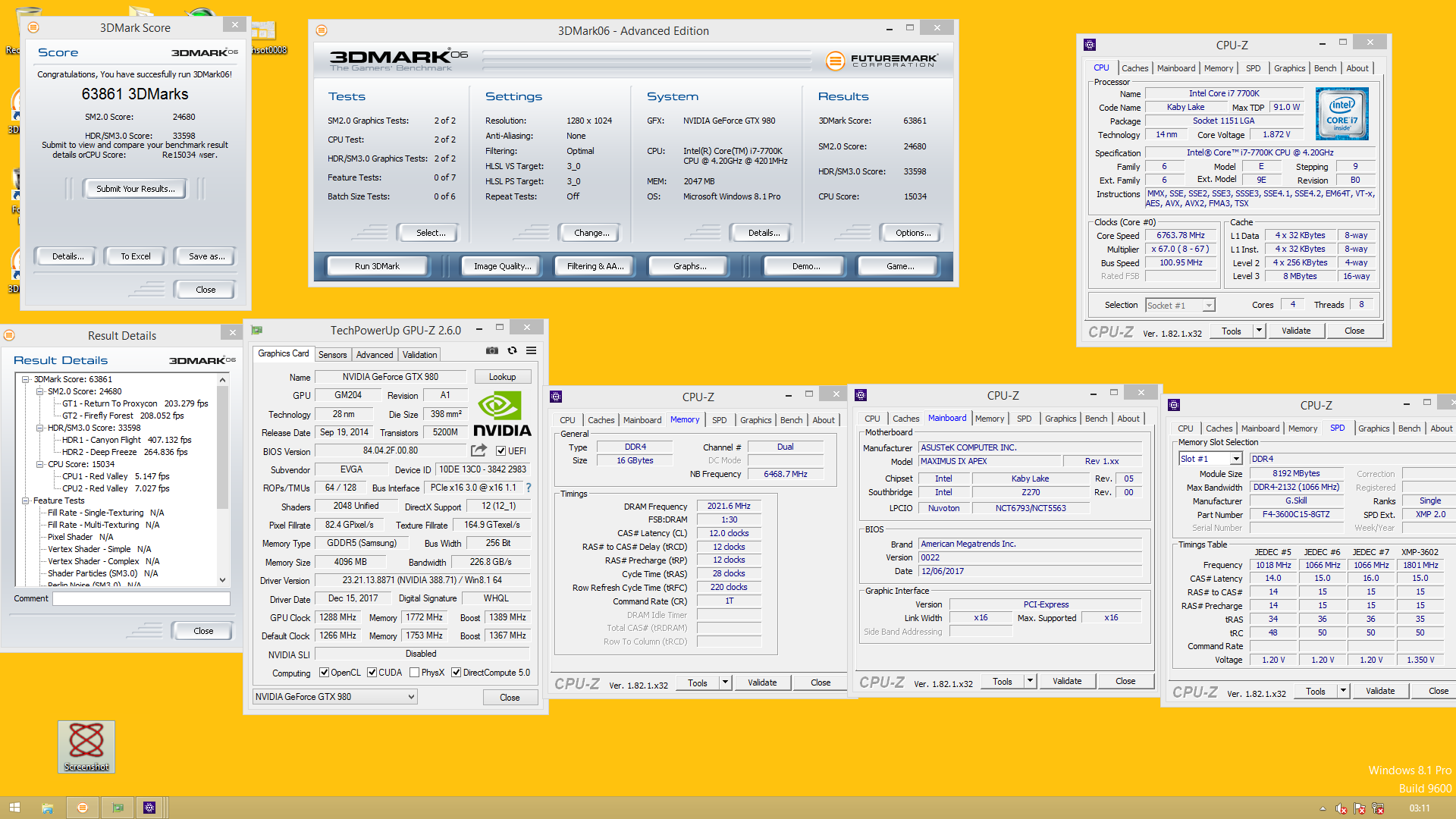Image resolution: width=1456 pixels, height=819 pixels.
Task: Collapse the HDR/SM3.0 Score: 33598 tree node
Action: (x=39, y=428)
